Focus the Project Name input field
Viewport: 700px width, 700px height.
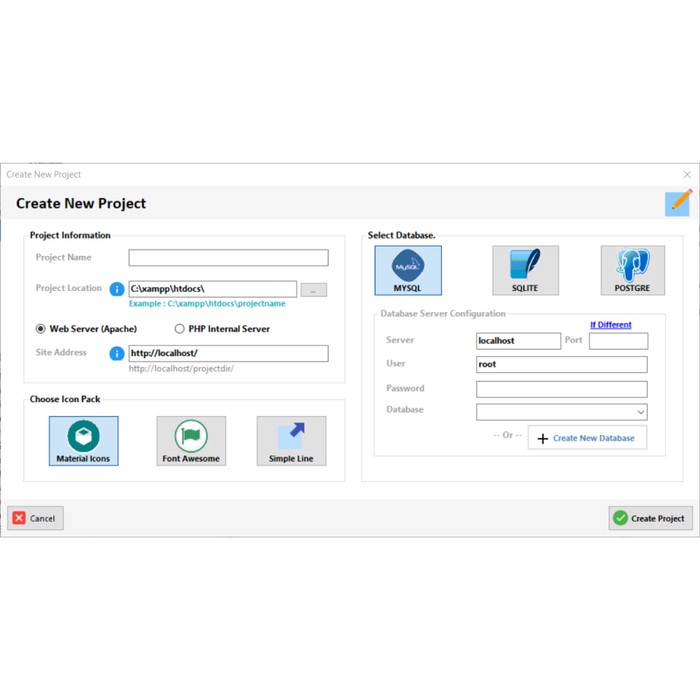(x=229, y=258)
